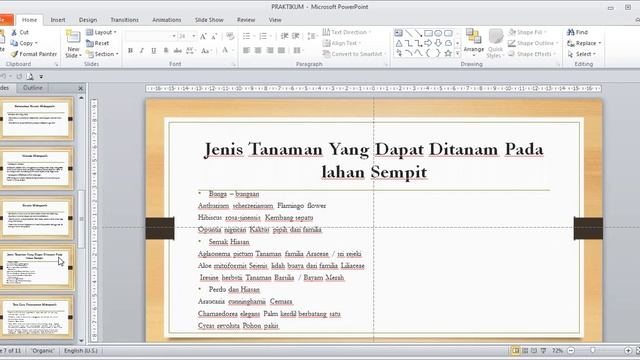640x360 pixels.
Task: Click the zoom slider handle
Action: [592, 351]
